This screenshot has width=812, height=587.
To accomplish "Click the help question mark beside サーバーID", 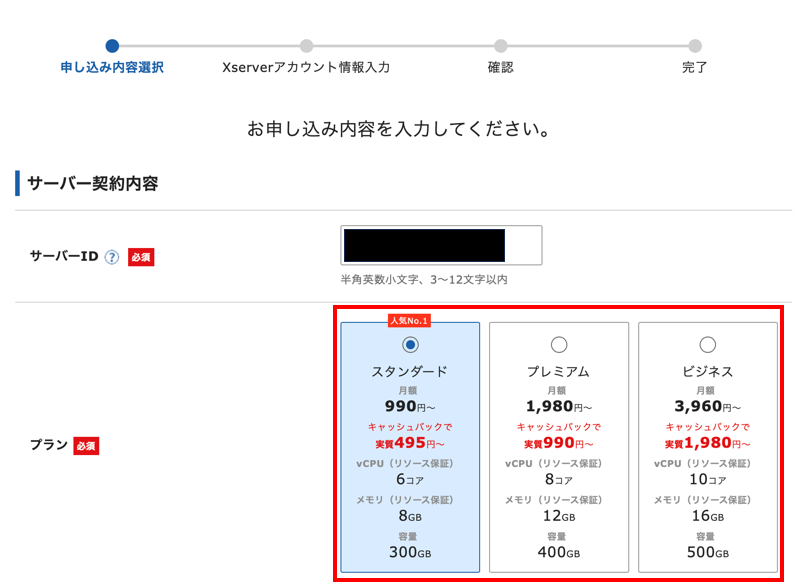I will pyautogui.click(x=112, y=257).
